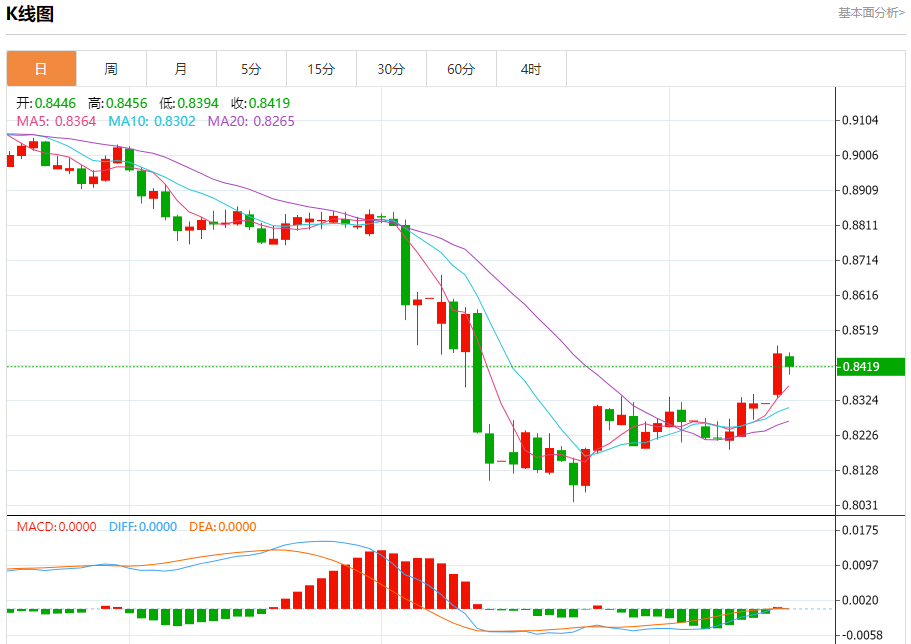Click the 0.9104 price axis label
Screen dimensions: 911x644
point(860,120)
